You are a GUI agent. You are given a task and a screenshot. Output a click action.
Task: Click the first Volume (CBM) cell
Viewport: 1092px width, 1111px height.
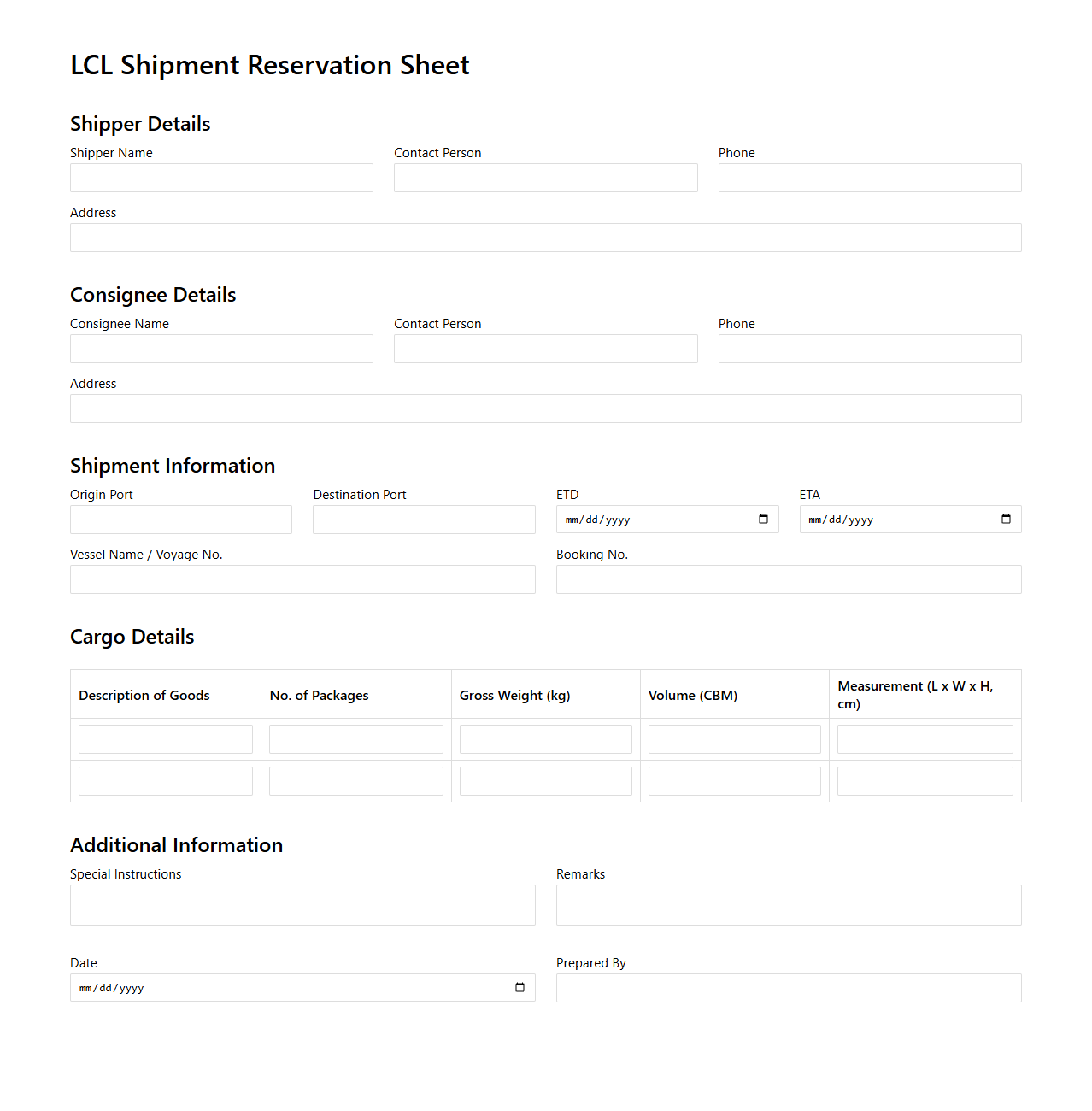(734, 738)
